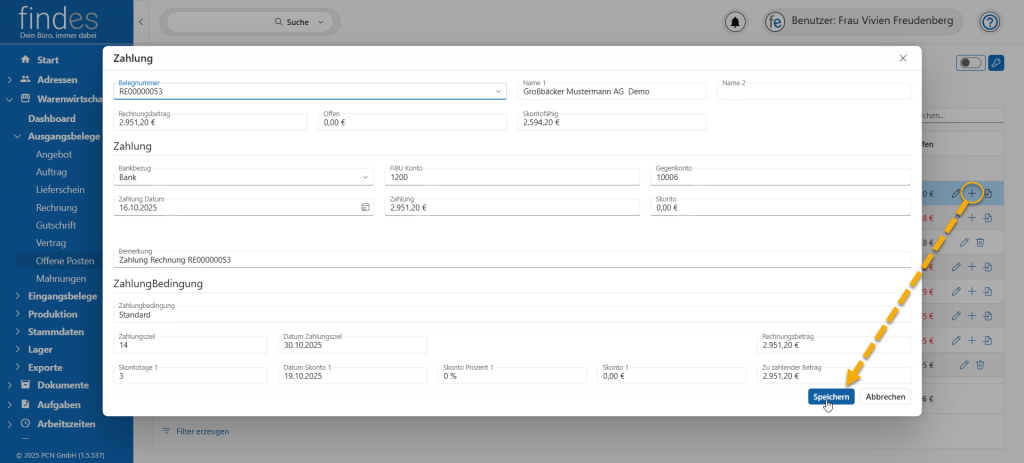This screenshot has height=463, width=1024.
Task: Click the blue key icon button
Action: coord(995,63)
